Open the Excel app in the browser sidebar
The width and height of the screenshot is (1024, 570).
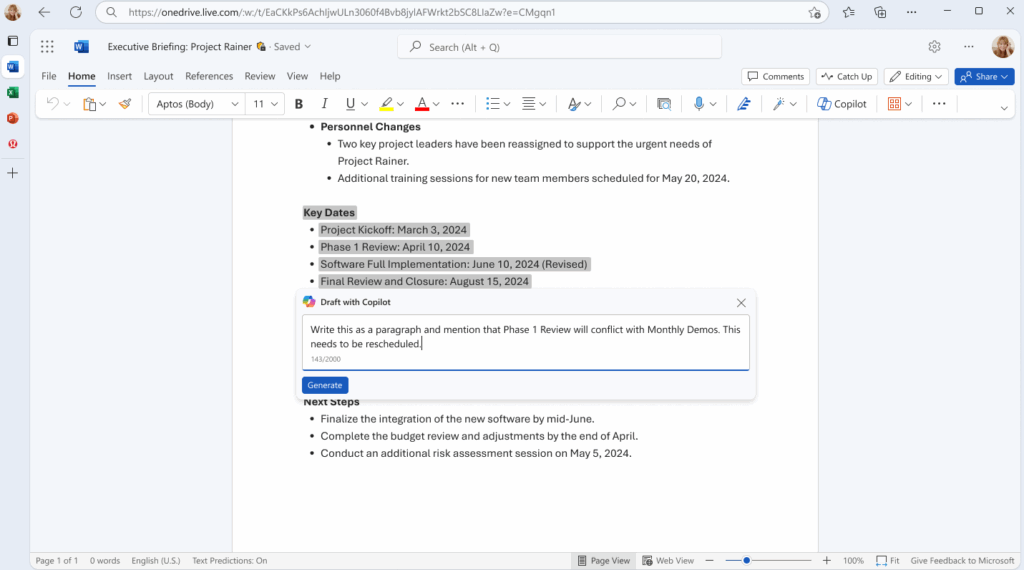tap(12, 93)
